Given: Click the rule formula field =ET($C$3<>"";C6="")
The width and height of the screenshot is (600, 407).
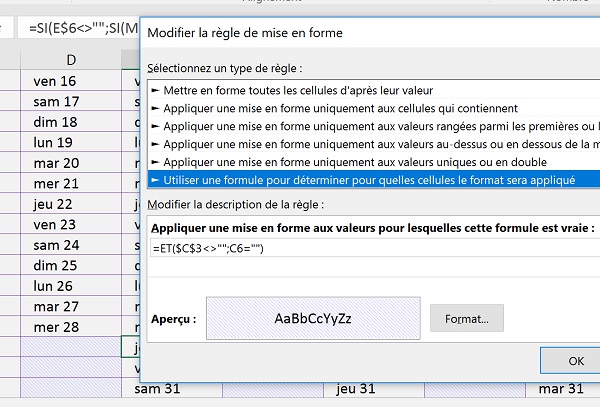Looking at the screenshot, I should [x=375, y=249].
